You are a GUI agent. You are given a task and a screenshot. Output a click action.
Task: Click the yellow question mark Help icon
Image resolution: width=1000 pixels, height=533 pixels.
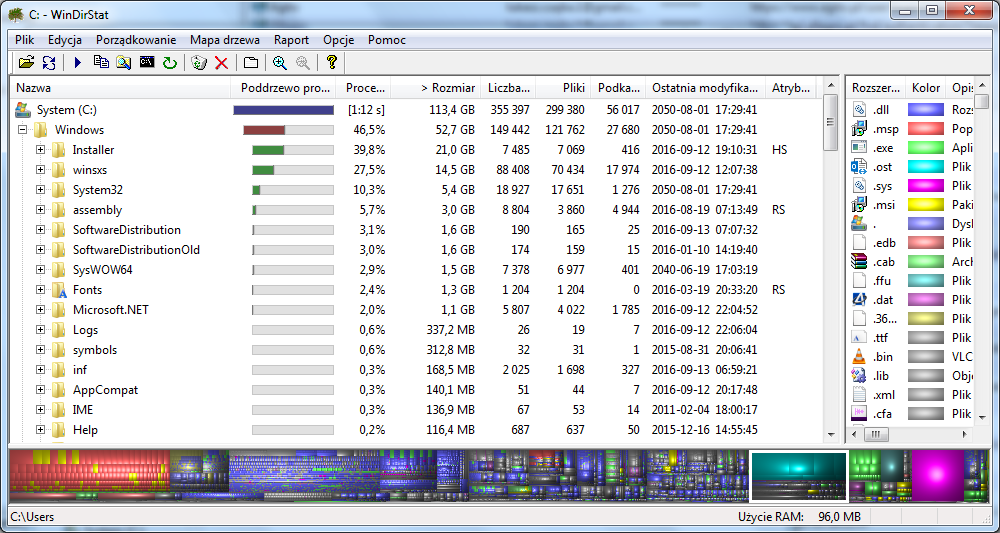[331, 62]
